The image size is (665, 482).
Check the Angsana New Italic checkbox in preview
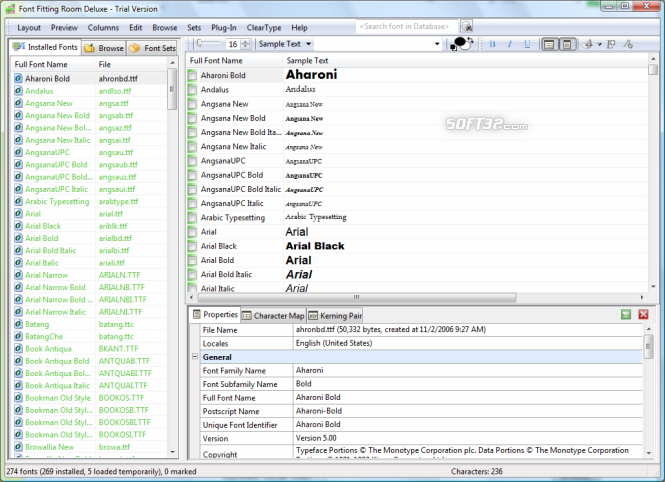pyautogui.click(x=193, y=147)
